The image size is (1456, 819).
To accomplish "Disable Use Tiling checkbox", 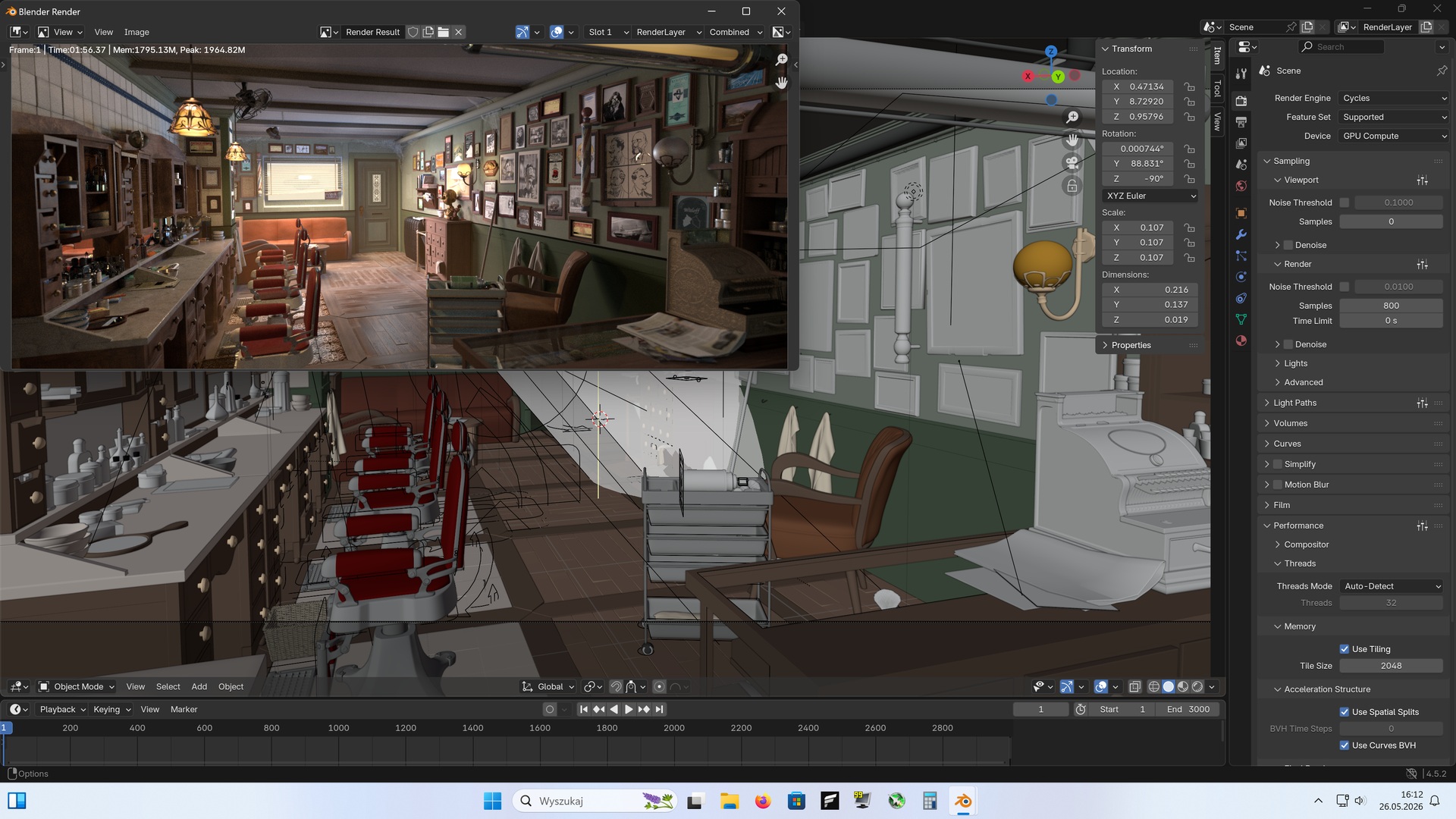I will click(x=1345, y=649).
